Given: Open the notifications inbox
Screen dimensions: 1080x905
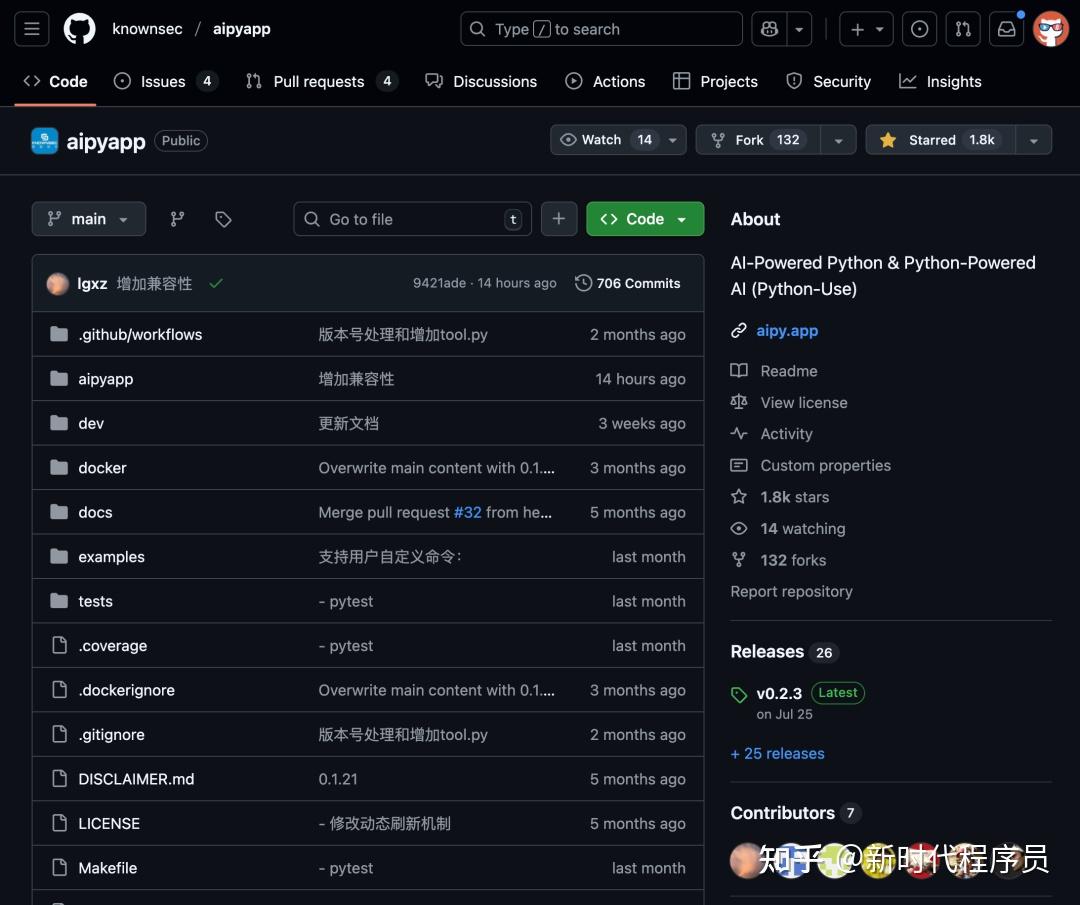Looking at the screenshot, I should (x=1006, y=29).
